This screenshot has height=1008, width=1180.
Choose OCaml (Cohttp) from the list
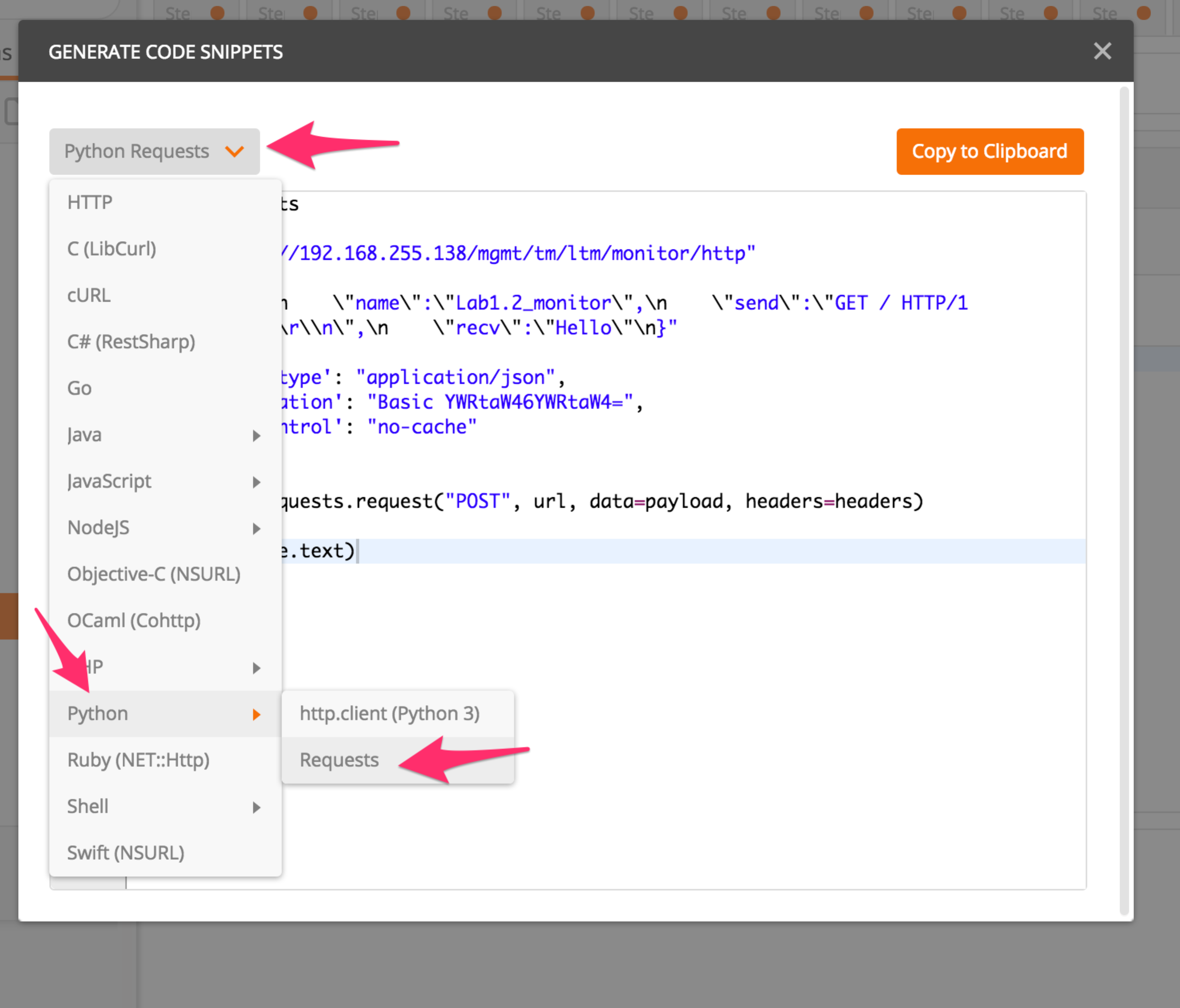click(x=165, y=621)
